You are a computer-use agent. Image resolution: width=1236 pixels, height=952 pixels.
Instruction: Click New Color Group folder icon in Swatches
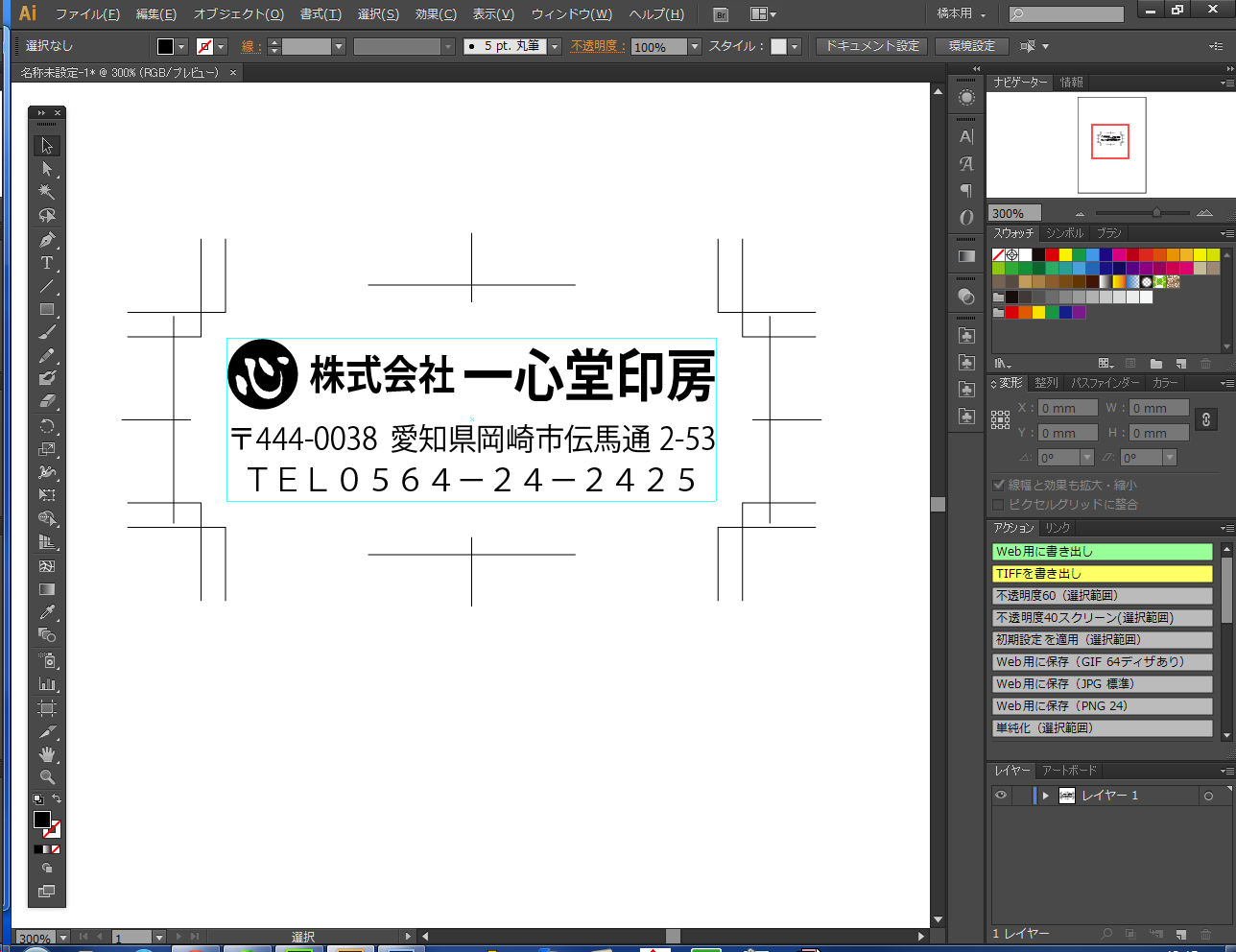(1156, 364)
